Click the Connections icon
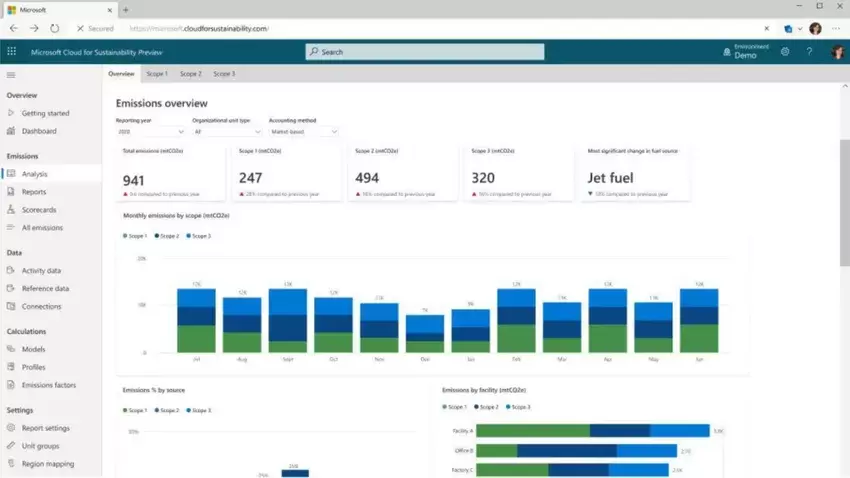The height and width of the screenshot is (478, 850). (x=11, y=306)
